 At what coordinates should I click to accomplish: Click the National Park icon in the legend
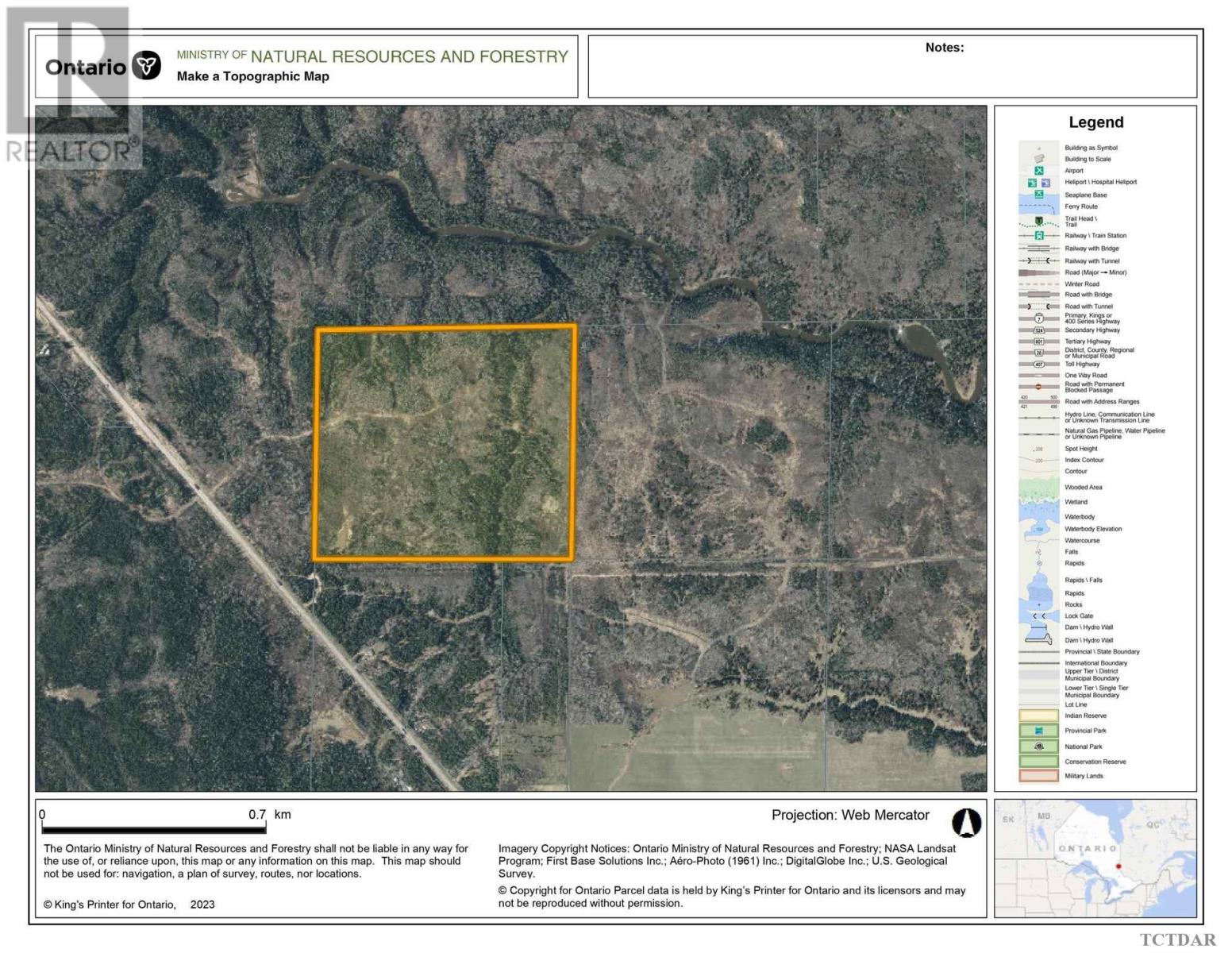(1038, 746)
